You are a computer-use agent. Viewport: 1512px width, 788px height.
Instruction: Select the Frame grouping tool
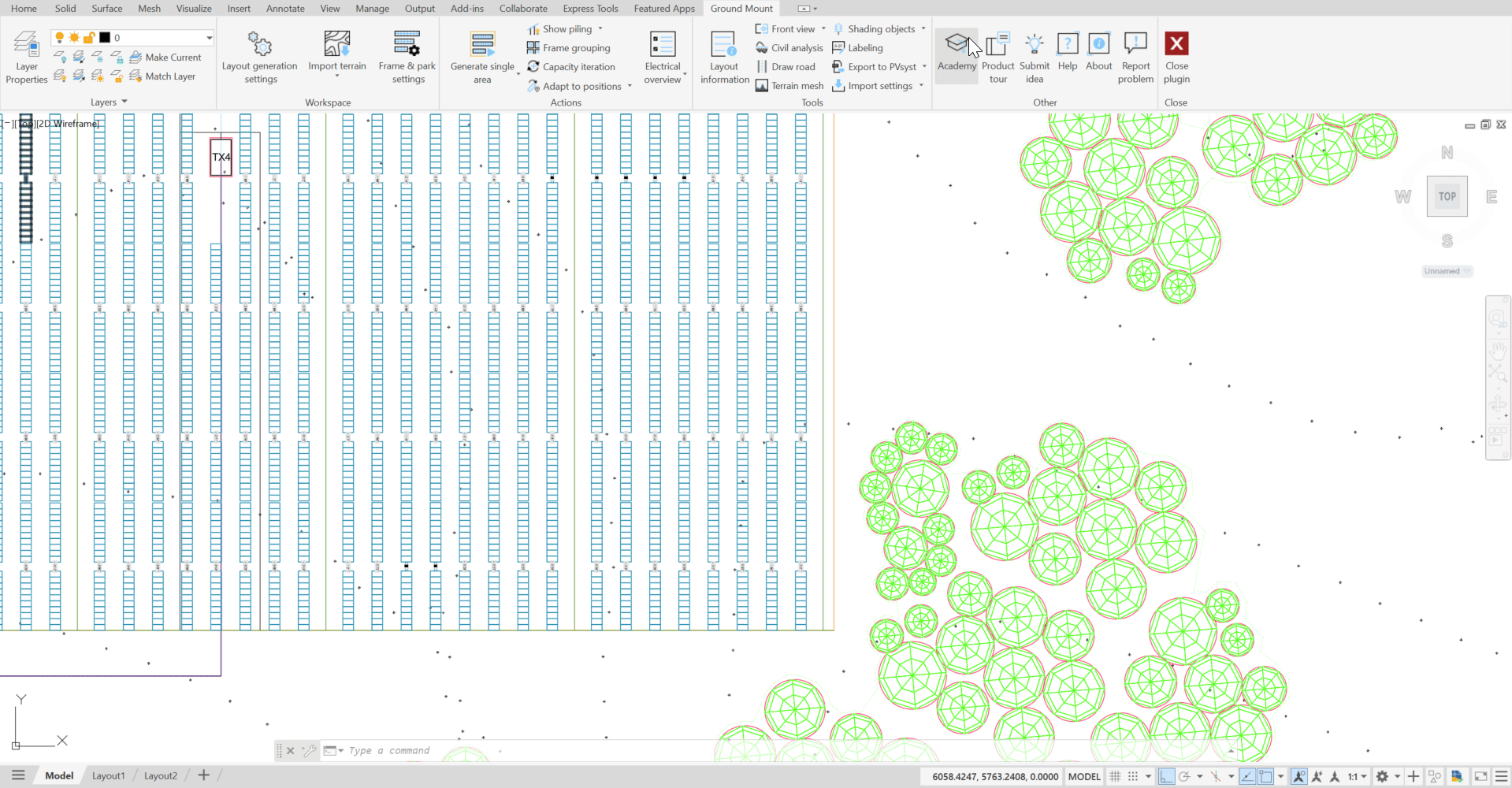point(568,48)
